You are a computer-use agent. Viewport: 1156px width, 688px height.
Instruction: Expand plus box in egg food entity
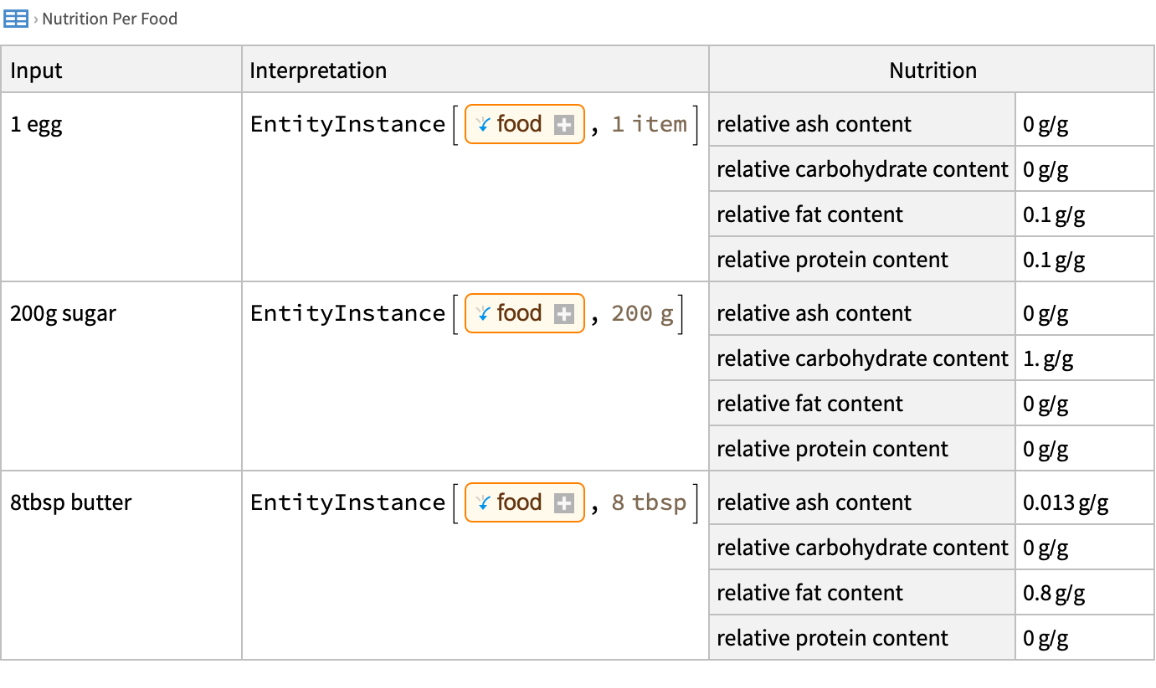click(564, 125)
